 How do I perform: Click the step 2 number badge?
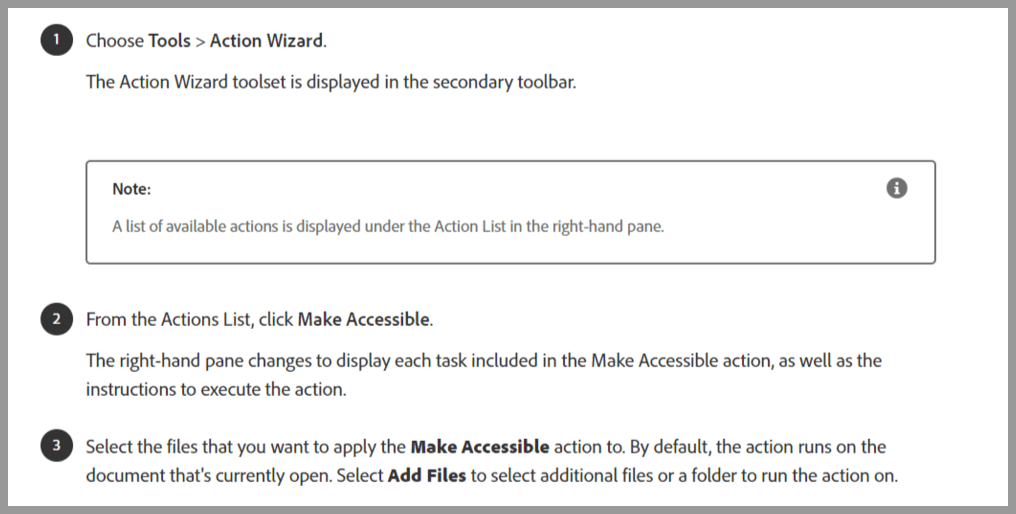56,319
